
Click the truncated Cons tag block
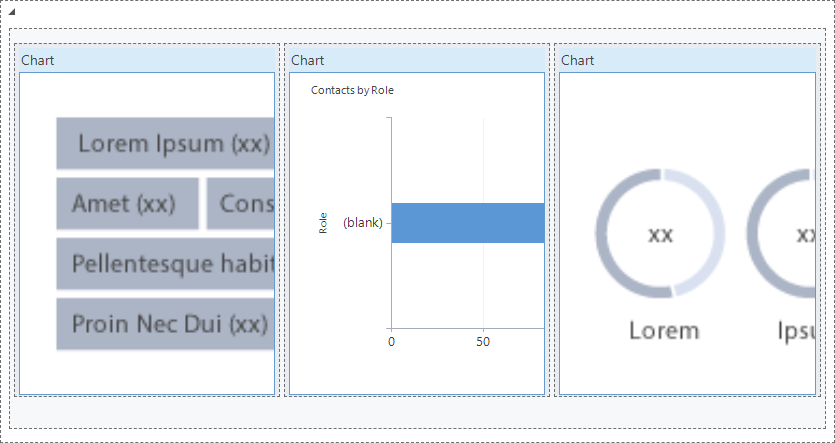pyautogui.click(x=240, y=203)
